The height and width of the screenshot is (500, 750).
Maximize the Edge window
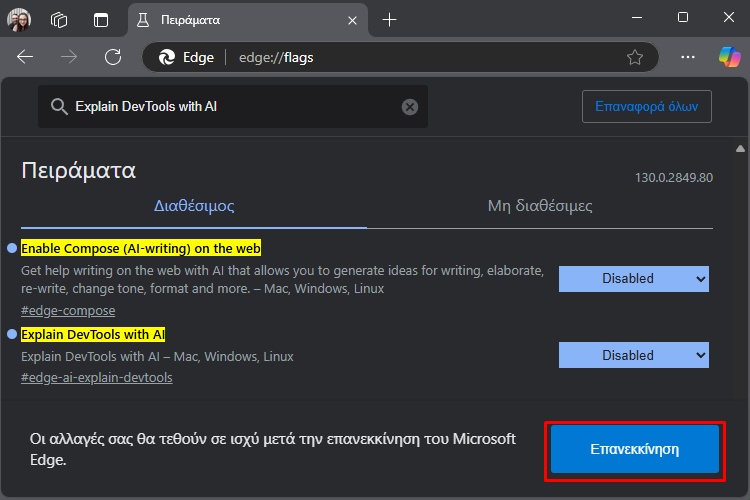(x=683, y=17)
